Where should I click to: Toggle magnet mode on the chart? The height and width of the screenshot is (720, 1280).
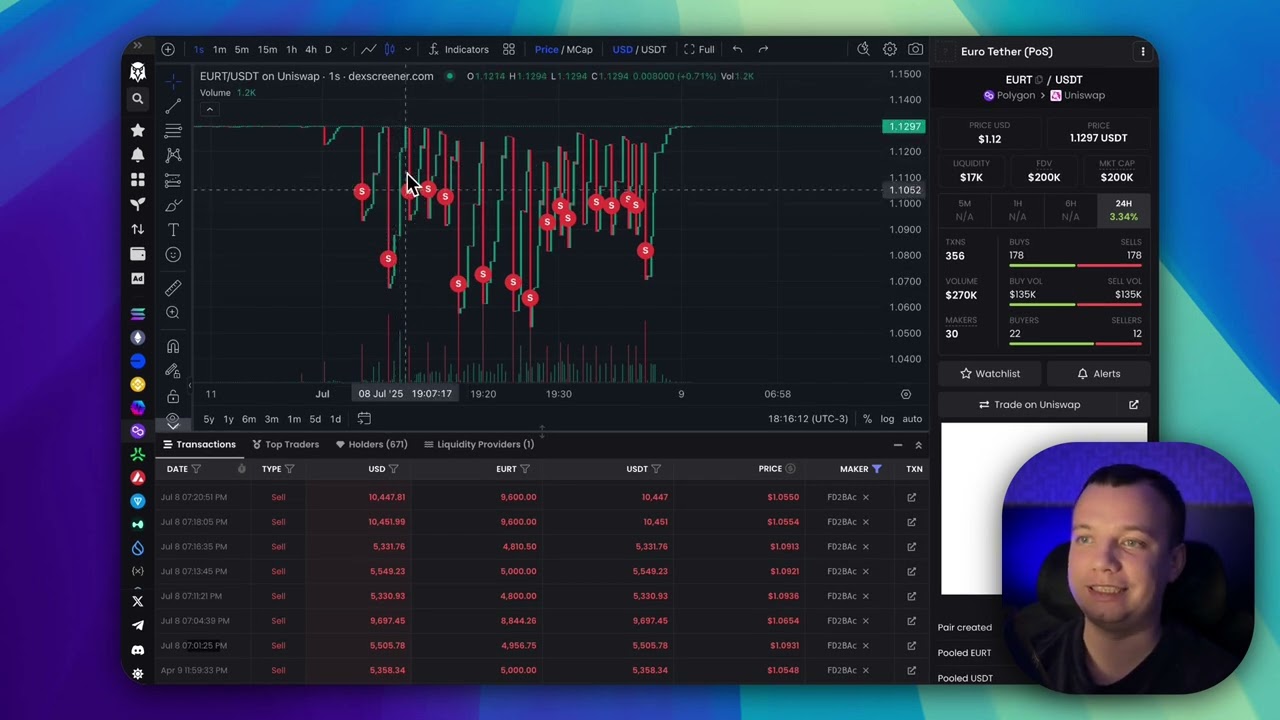pyautogui.click(x=173, y=347)
